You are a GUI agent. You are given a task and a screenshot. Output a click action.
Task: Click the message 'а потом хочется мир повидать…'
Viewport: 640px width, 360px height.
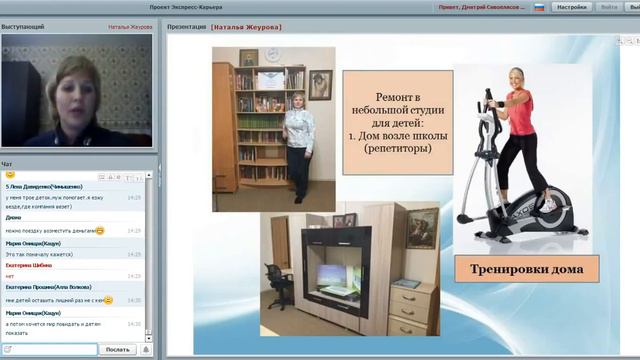53,328
